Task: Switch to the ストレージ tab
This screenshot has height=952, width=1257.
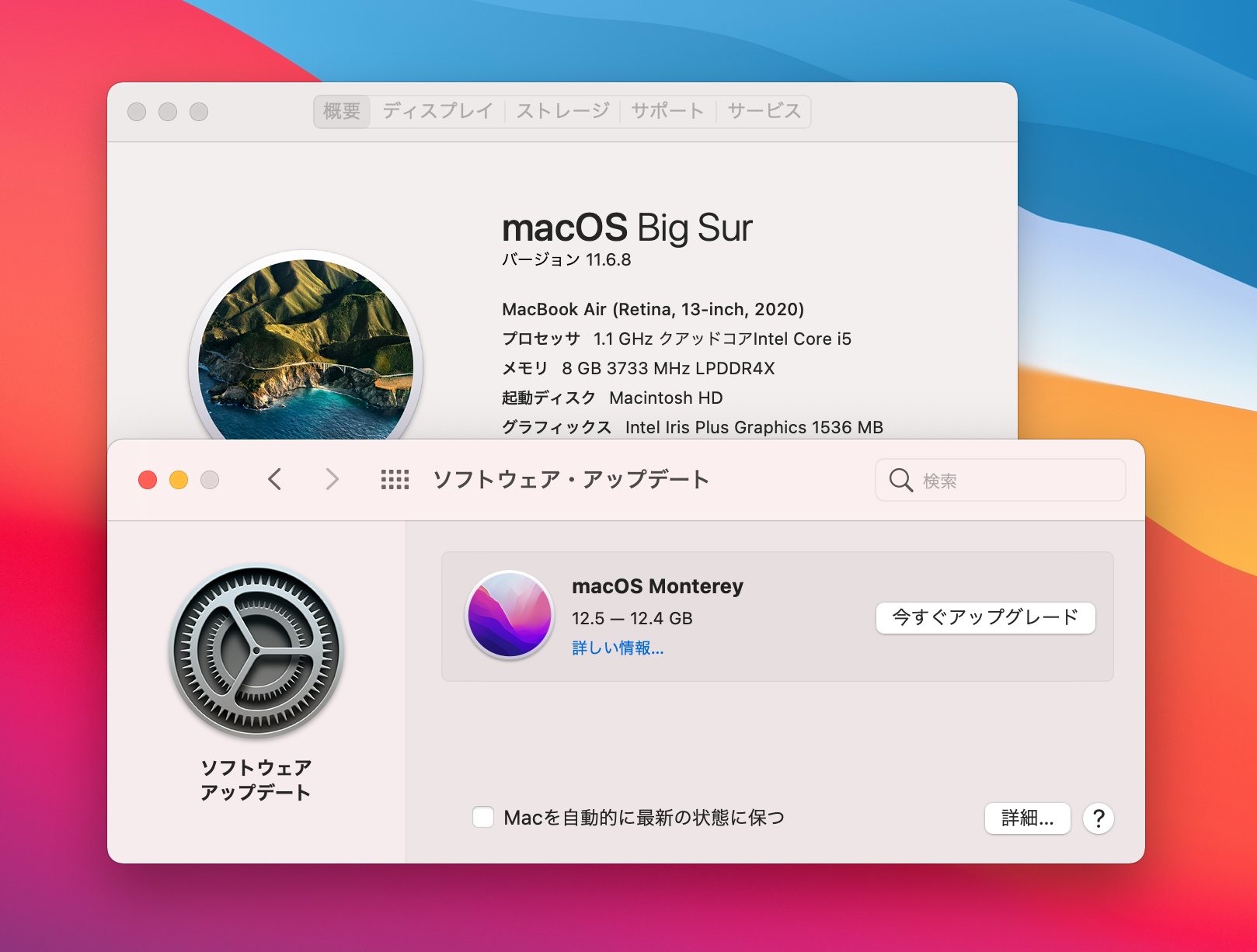Action: coord(562,111)
